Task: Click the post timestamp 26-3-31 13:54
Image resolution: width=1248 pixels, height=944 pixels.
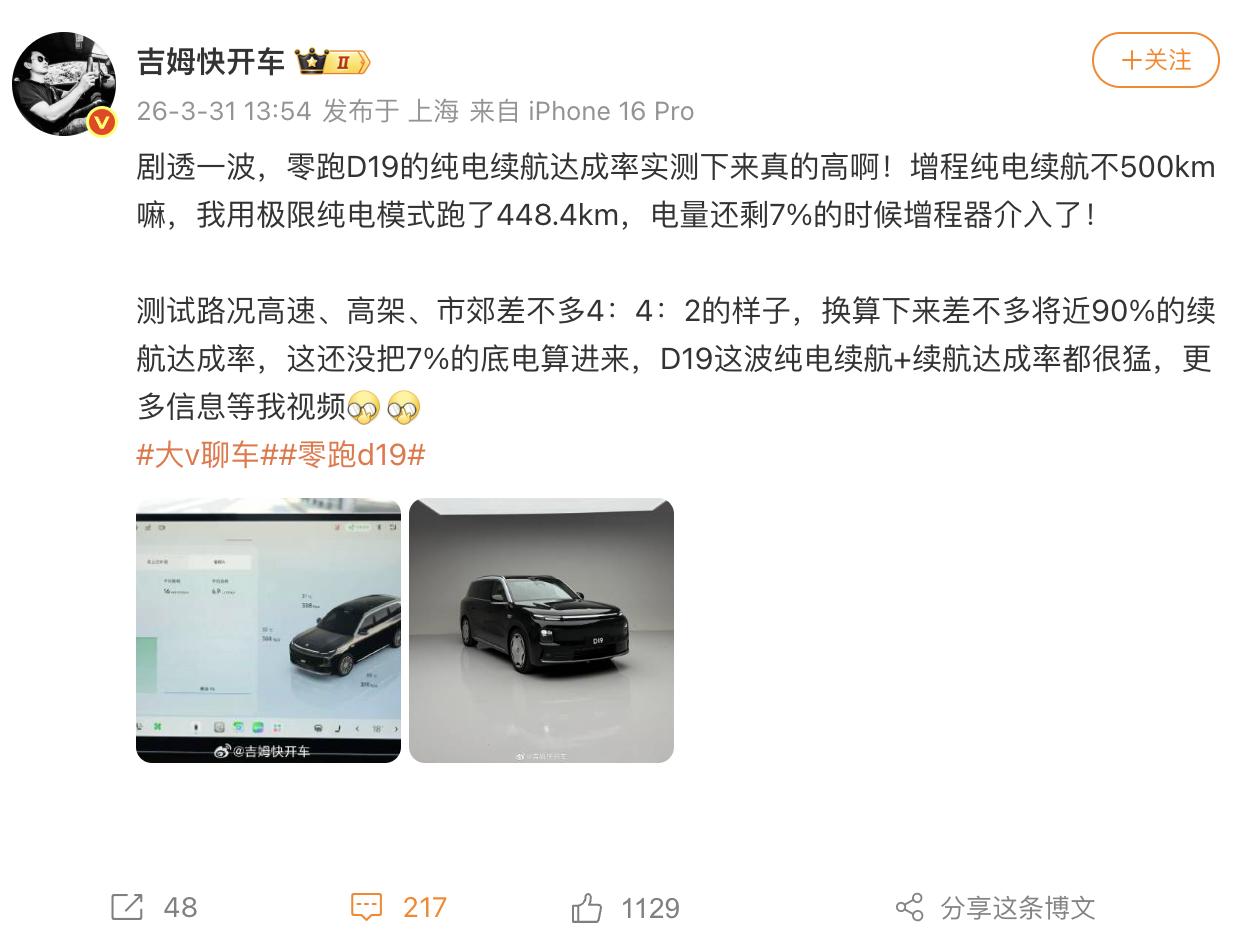Action: (224, 111)
